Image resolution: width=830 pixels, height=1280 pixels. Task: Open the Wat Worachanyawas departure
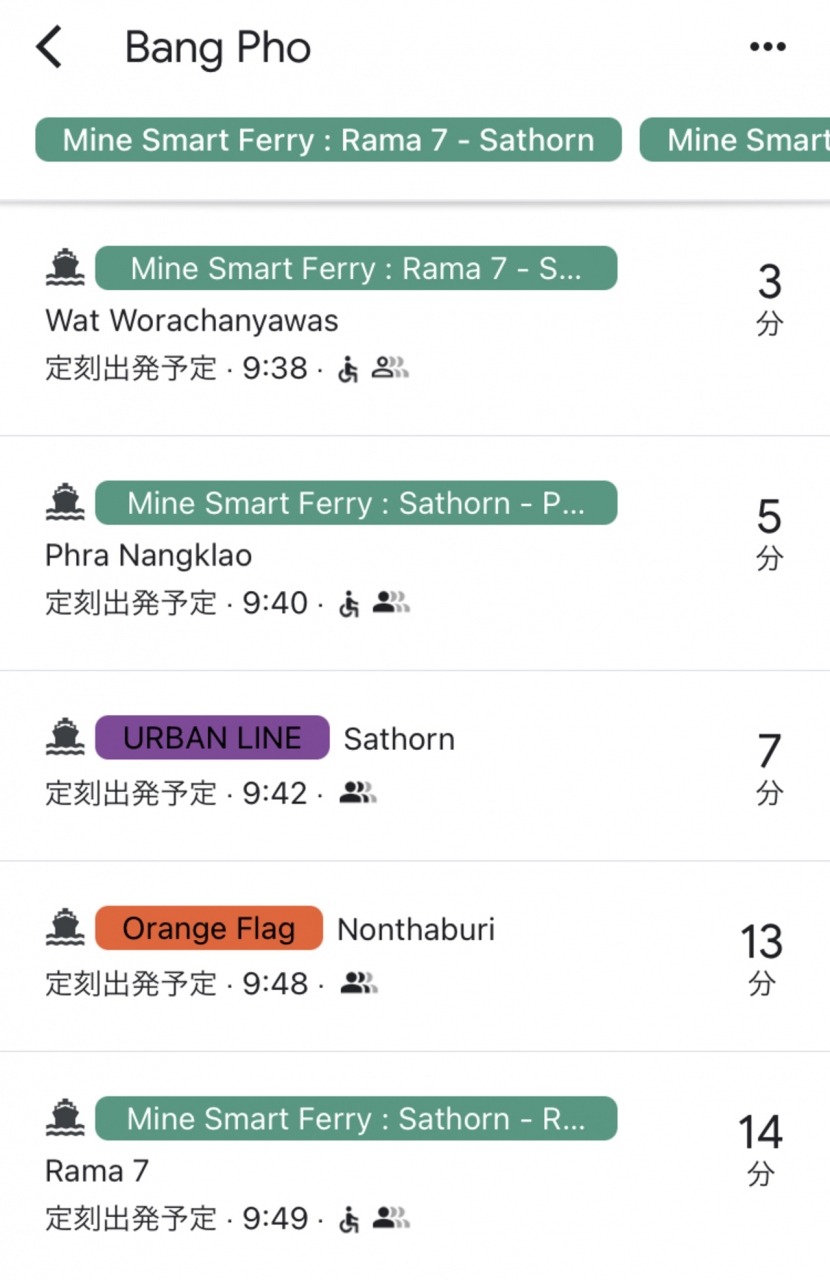192,321
